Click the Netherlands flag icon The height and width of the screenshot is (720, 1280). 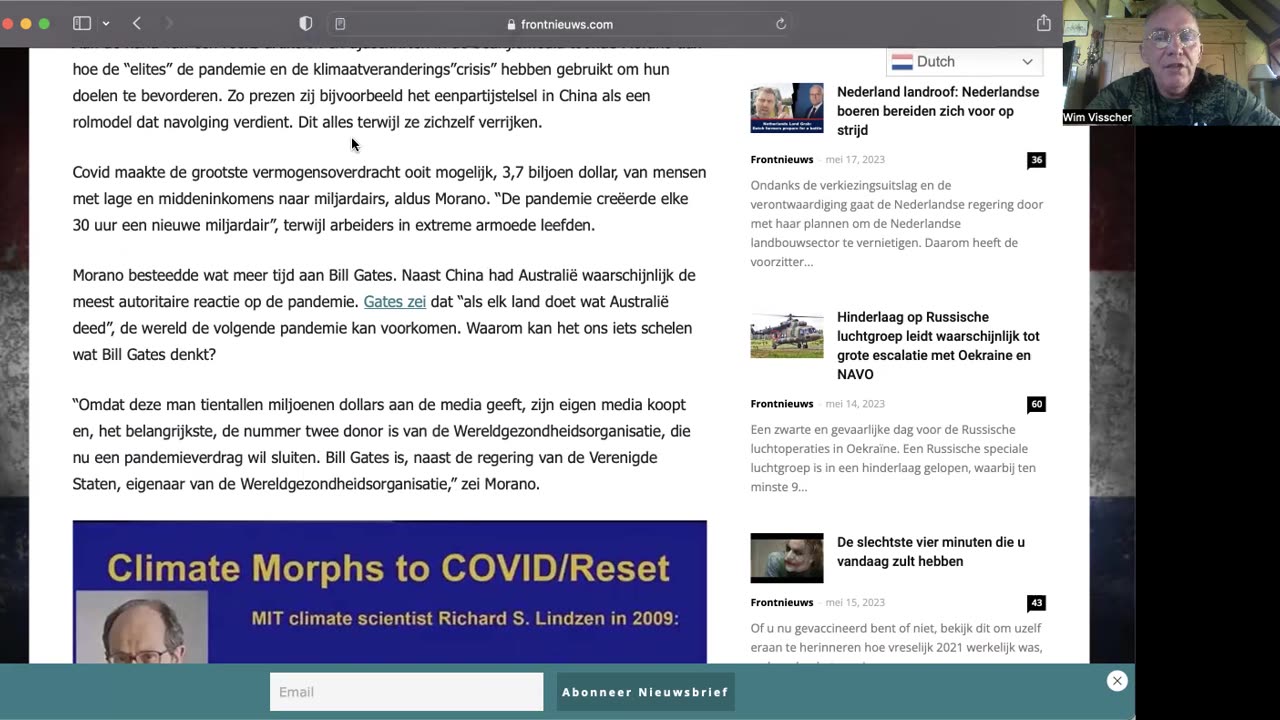coord(902,62)
